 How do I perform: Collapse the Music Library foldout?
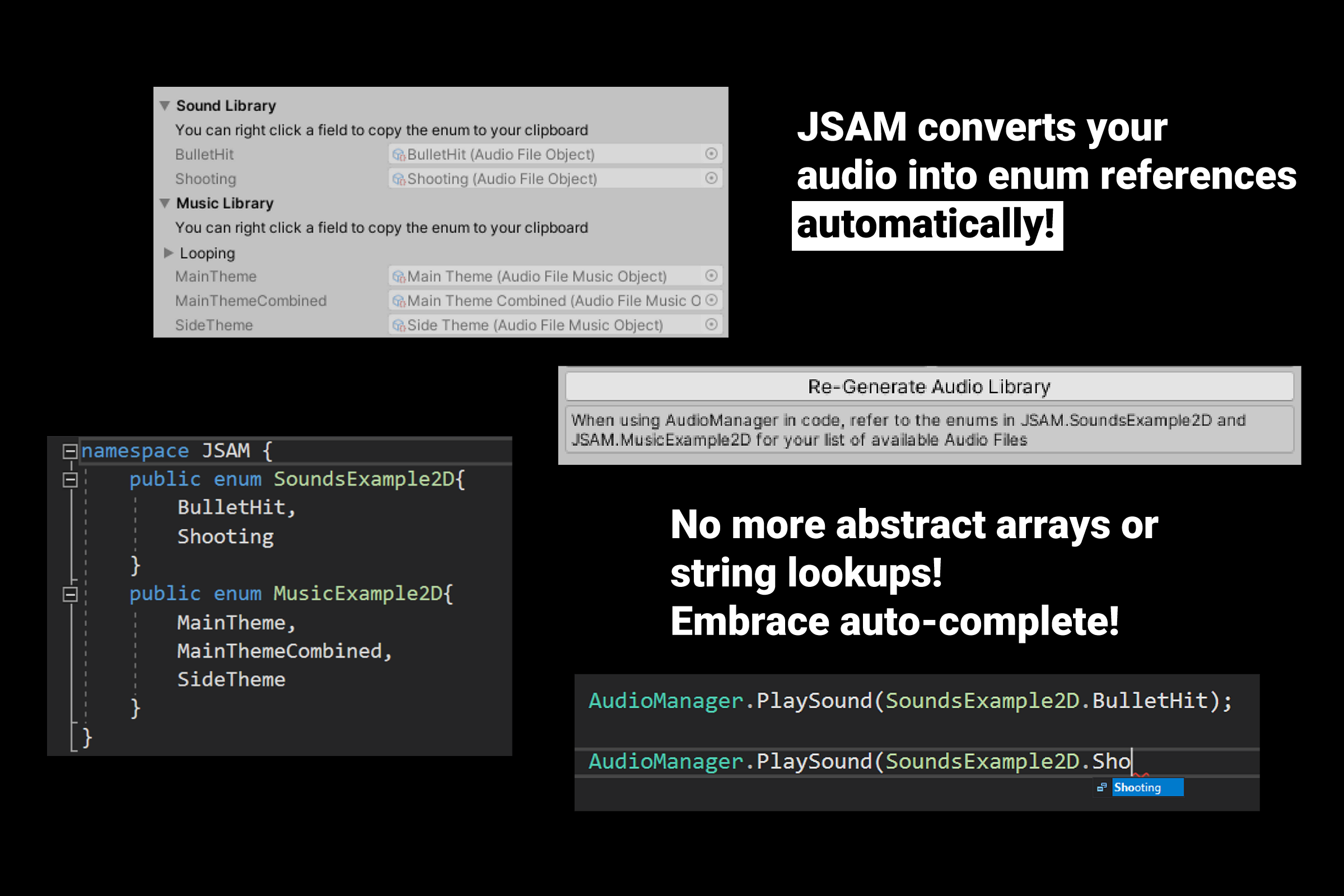coord(165,203)
